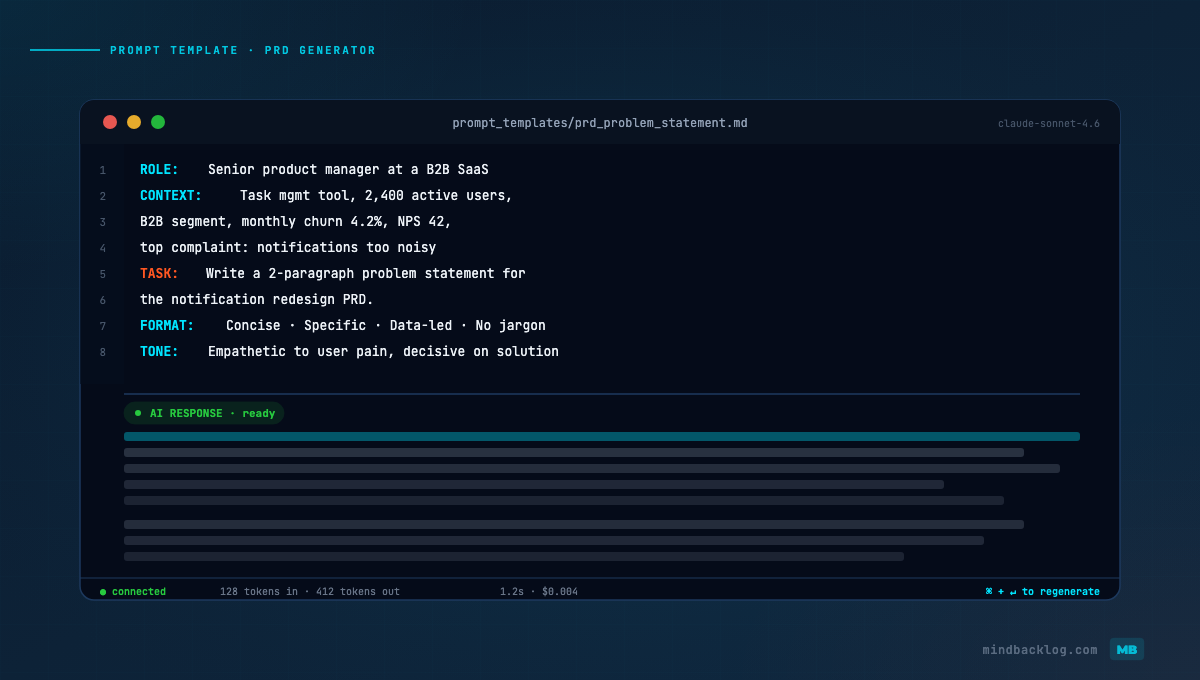Click the green connected status indicator
The image size is (1200, 680).
[133, 592]
